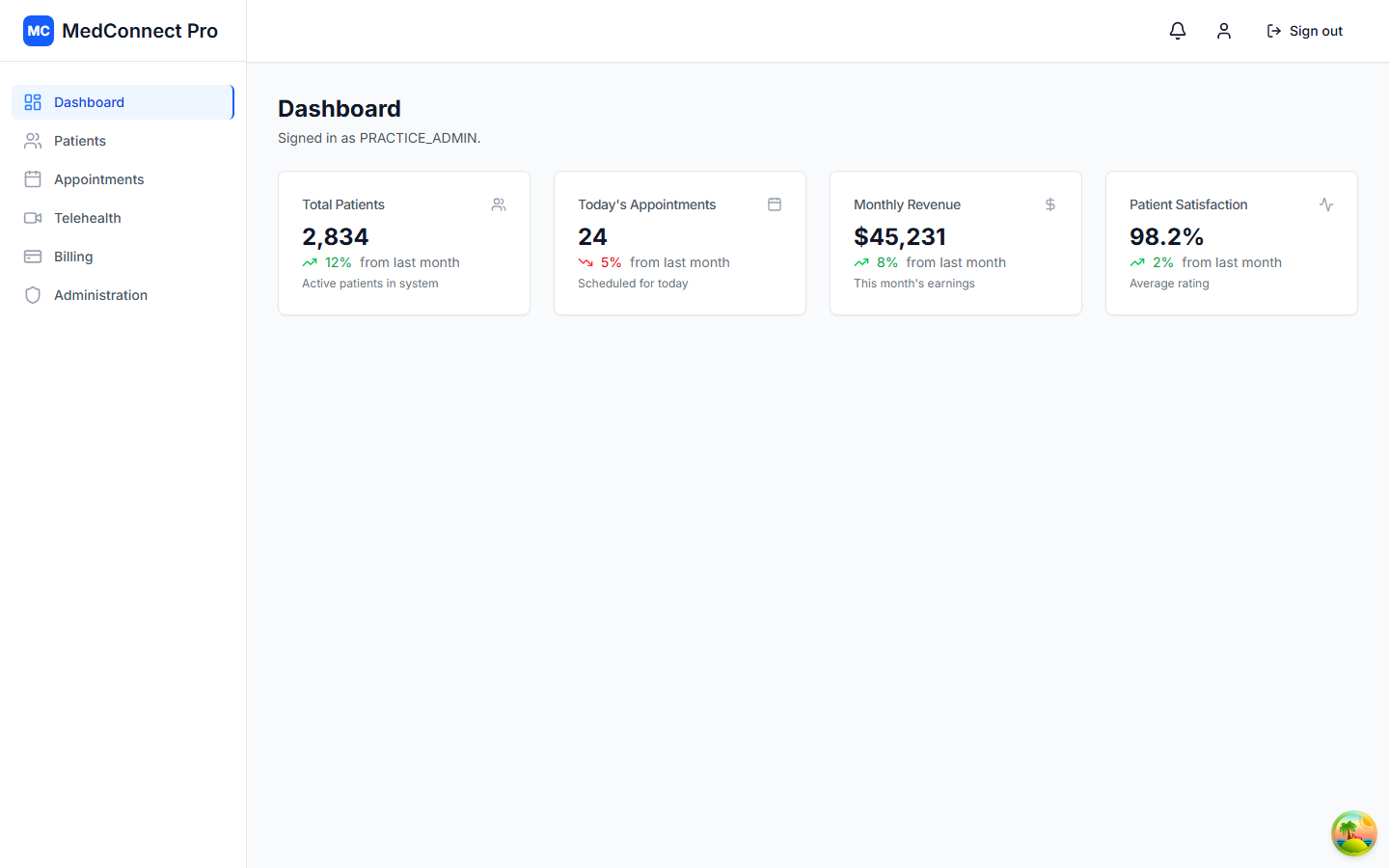The height and width of the screenshot is (868, 1389).
Task: Click 'Active patients in system' text
Action: click(x=370, y=284)
